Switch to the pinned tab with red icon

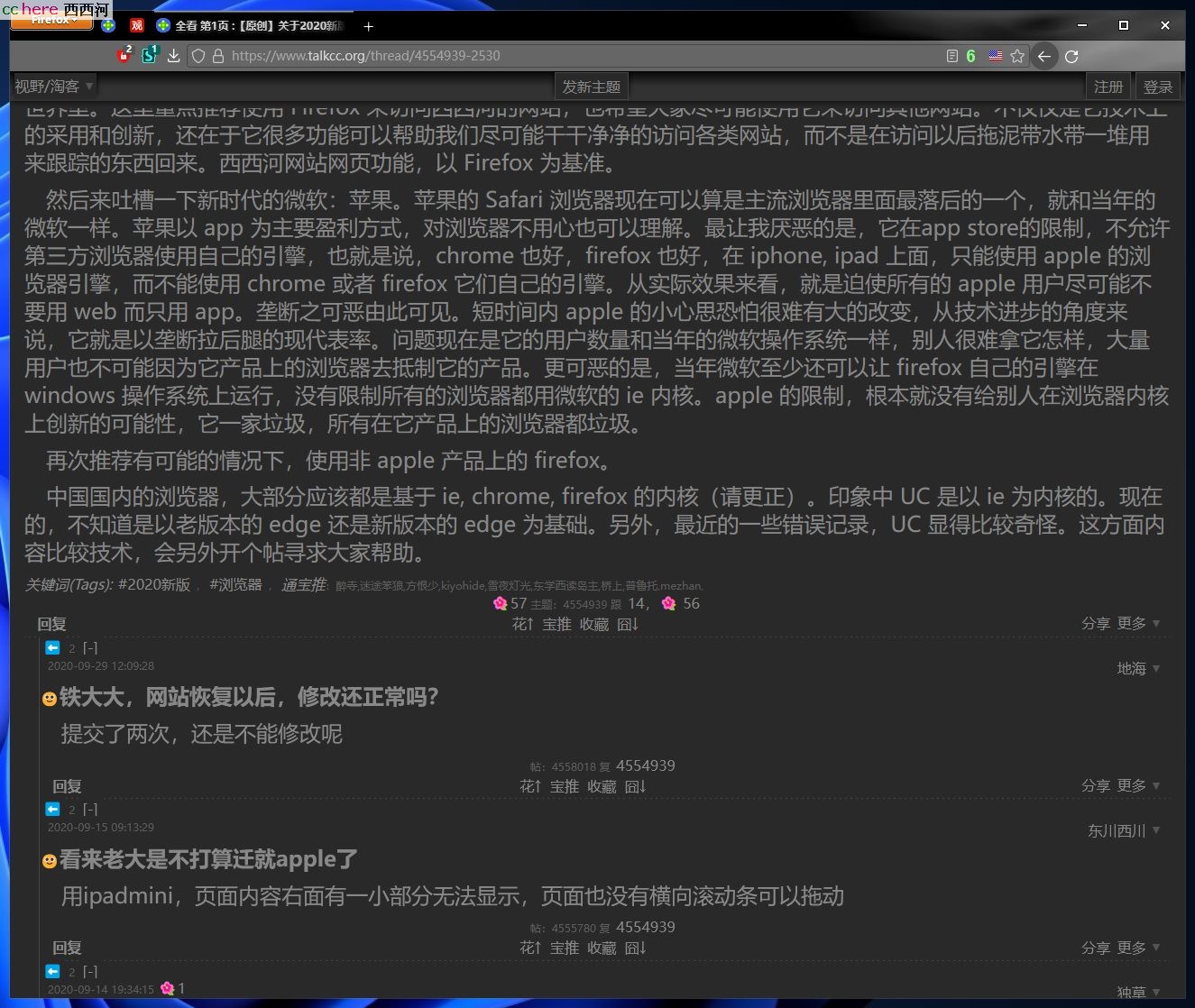137,25
